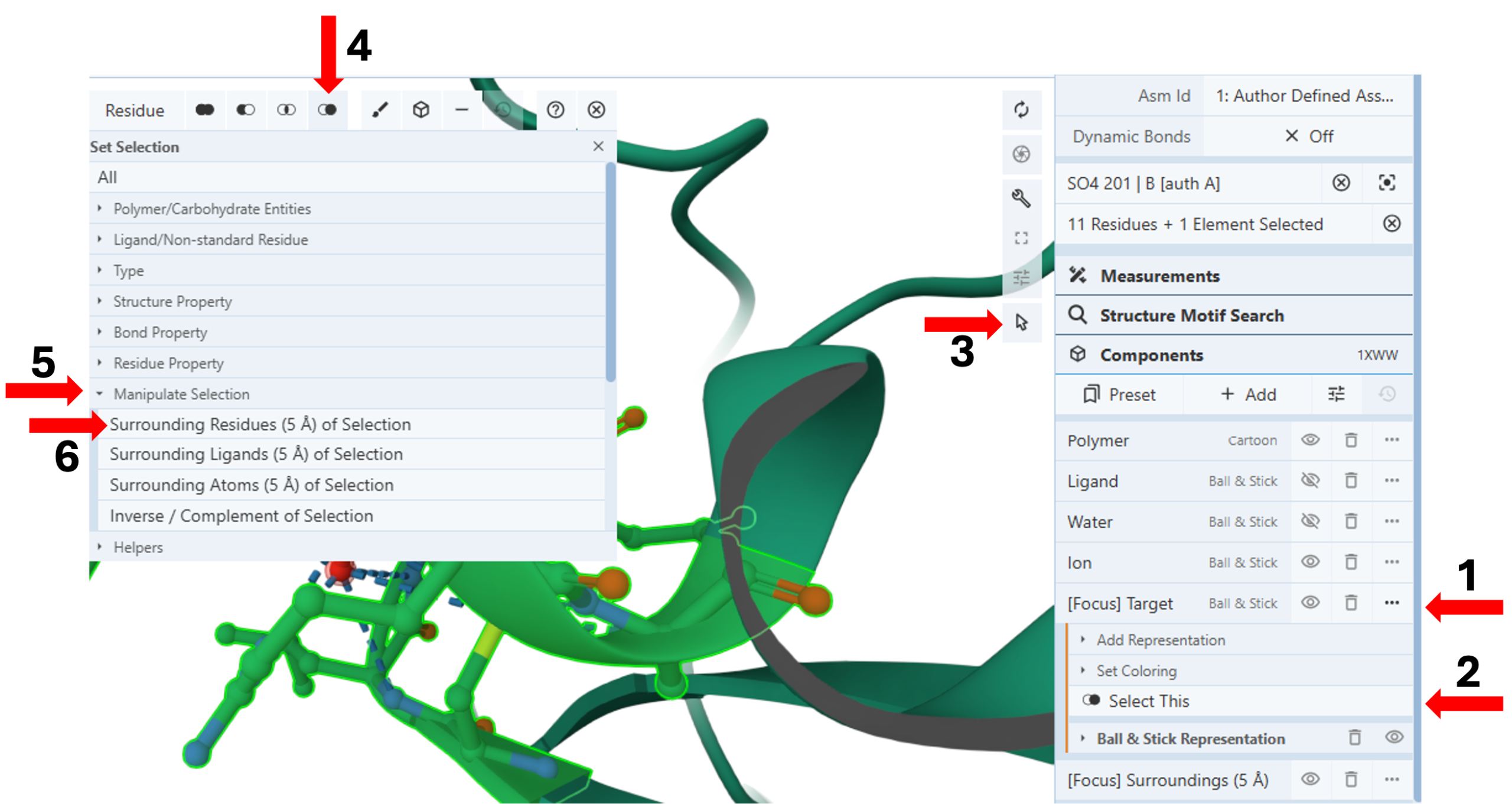The image size is (1512, 804).
Task: Click the Preset button under Components
Action: coord(1119,394)
